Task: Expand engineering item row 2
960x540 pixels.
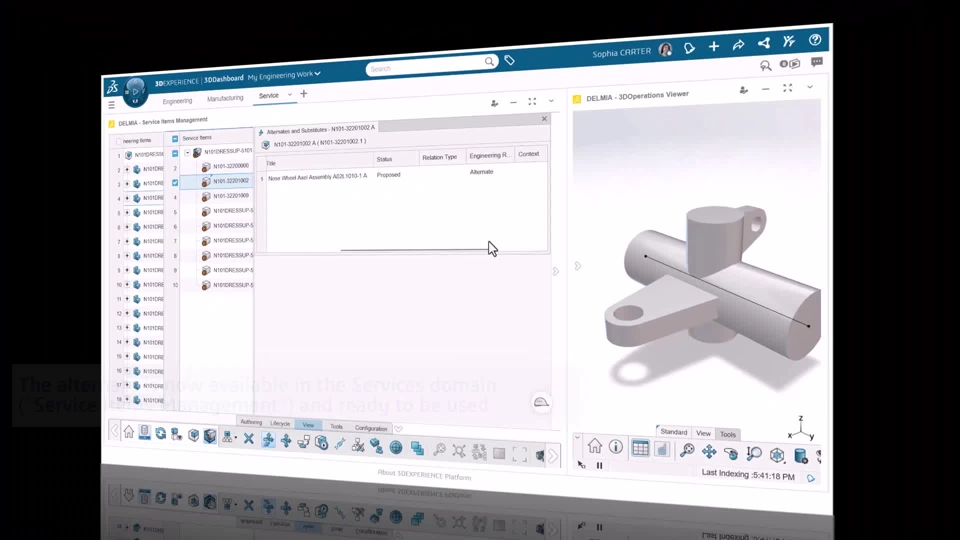Action: [127, 170]
